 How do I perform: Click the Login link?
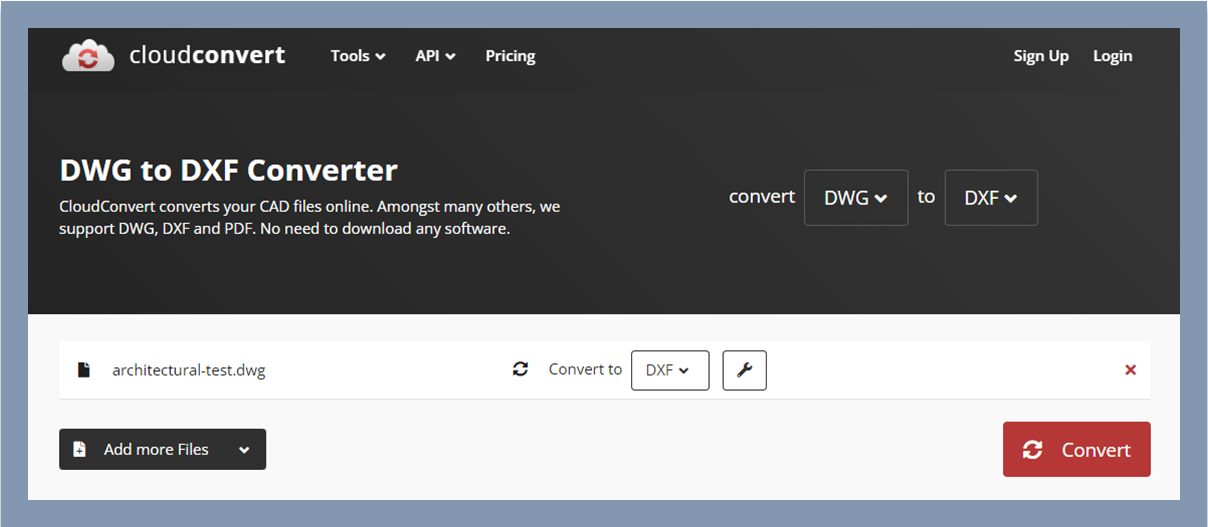1112,56
